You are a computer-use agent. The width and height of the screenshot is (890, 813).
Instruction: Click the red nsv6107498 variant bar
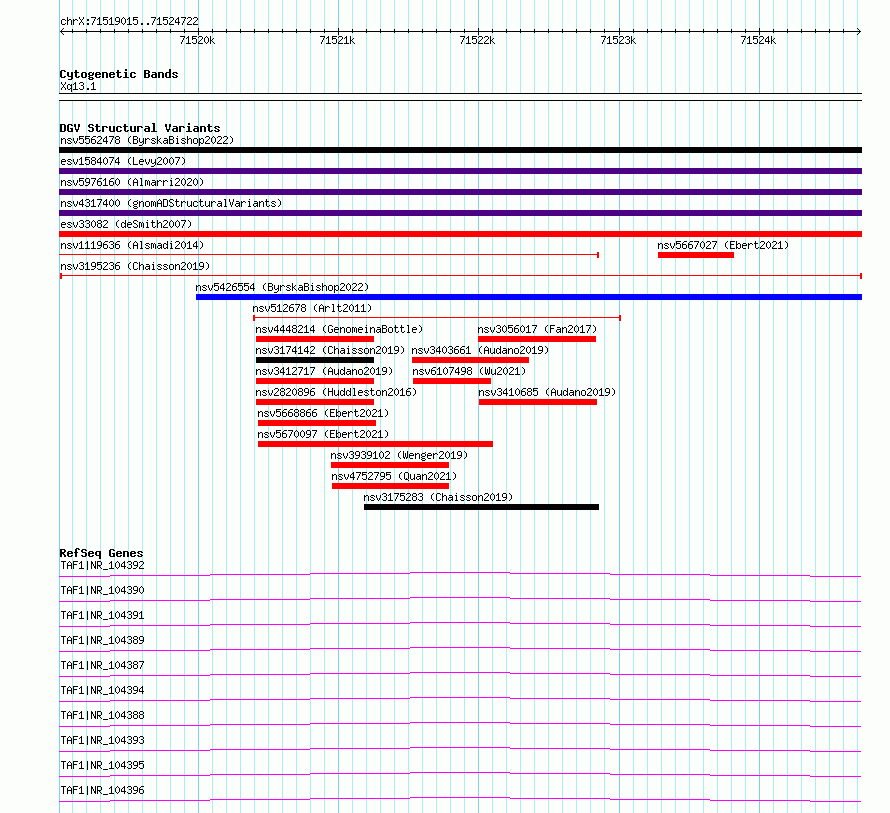tap(452, 381)
